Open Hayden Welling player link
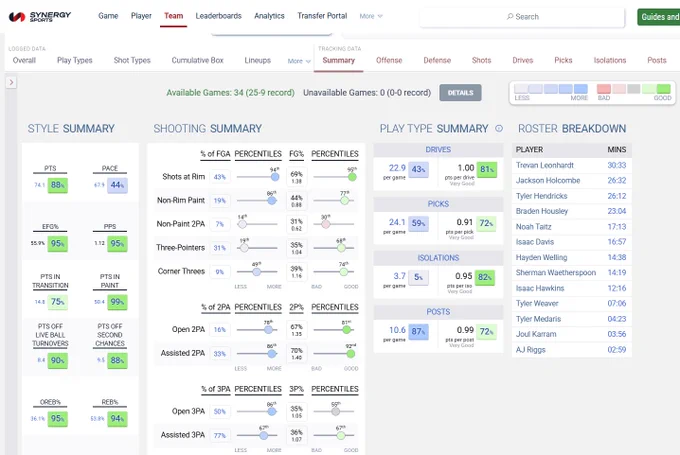Viewport: 680px width, 455px height. [x=541, y=258]
